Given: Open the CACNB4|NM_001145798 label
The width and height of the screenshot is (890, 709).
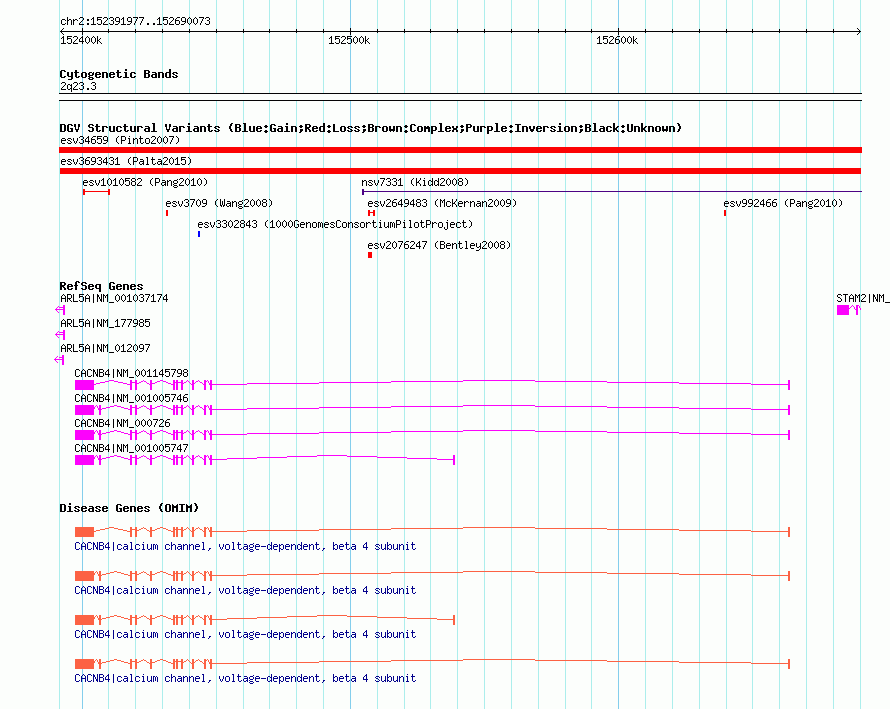Looking at the screenshot, I should tap(131, 373).
